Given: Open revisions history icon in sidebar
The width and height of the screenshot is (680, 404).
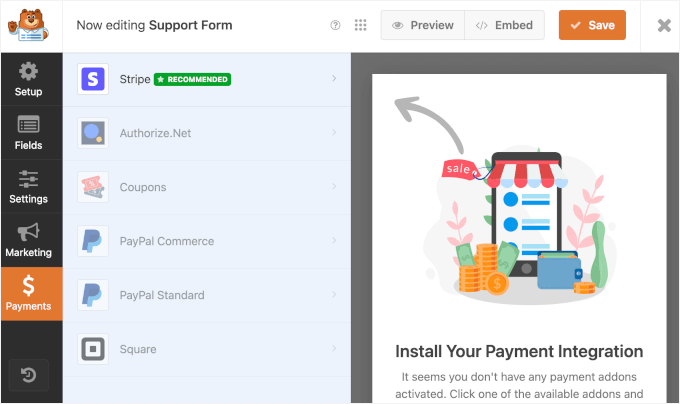Looking at the screenshot, I should [29, 375].
